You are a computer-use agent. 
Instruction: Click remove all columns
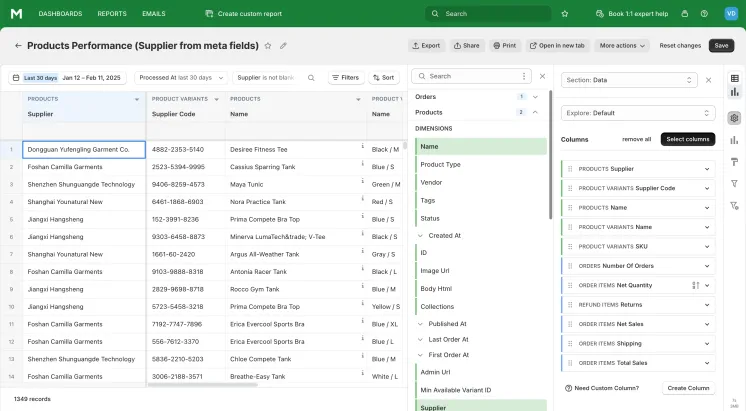point(636,139)
